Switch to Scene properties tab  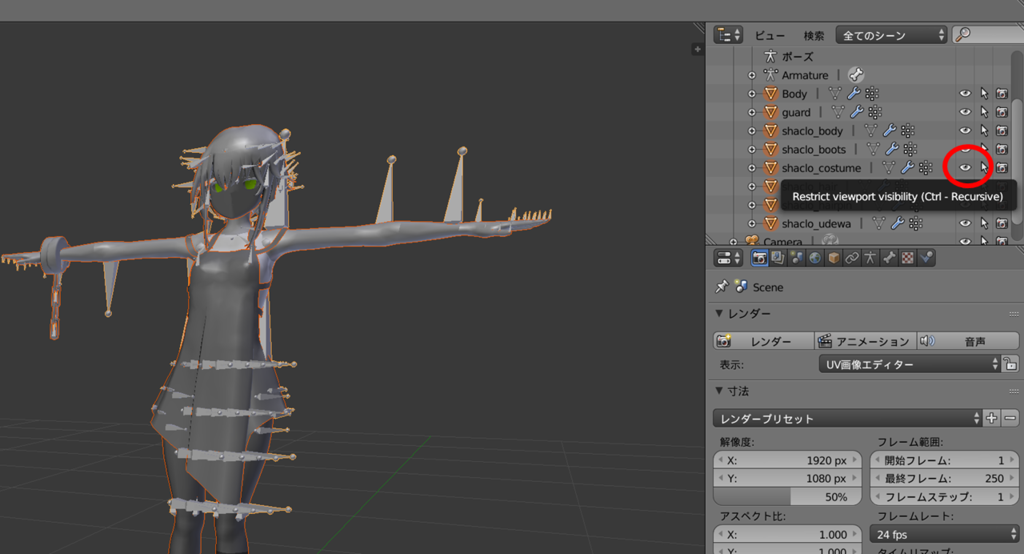pos(796,258)
